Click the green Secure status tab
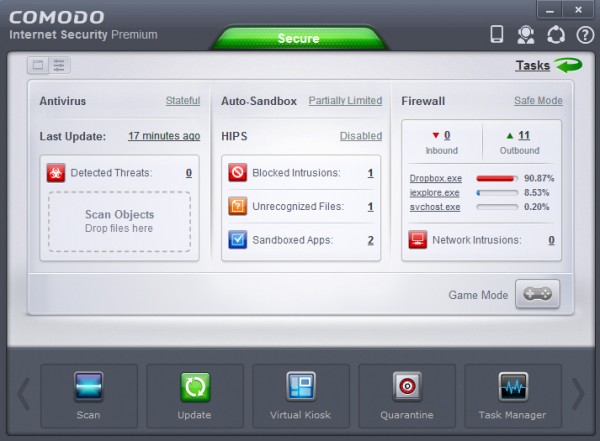Viewport: 600px width, 441px height. pyautogui.click(x=298, y=38)
